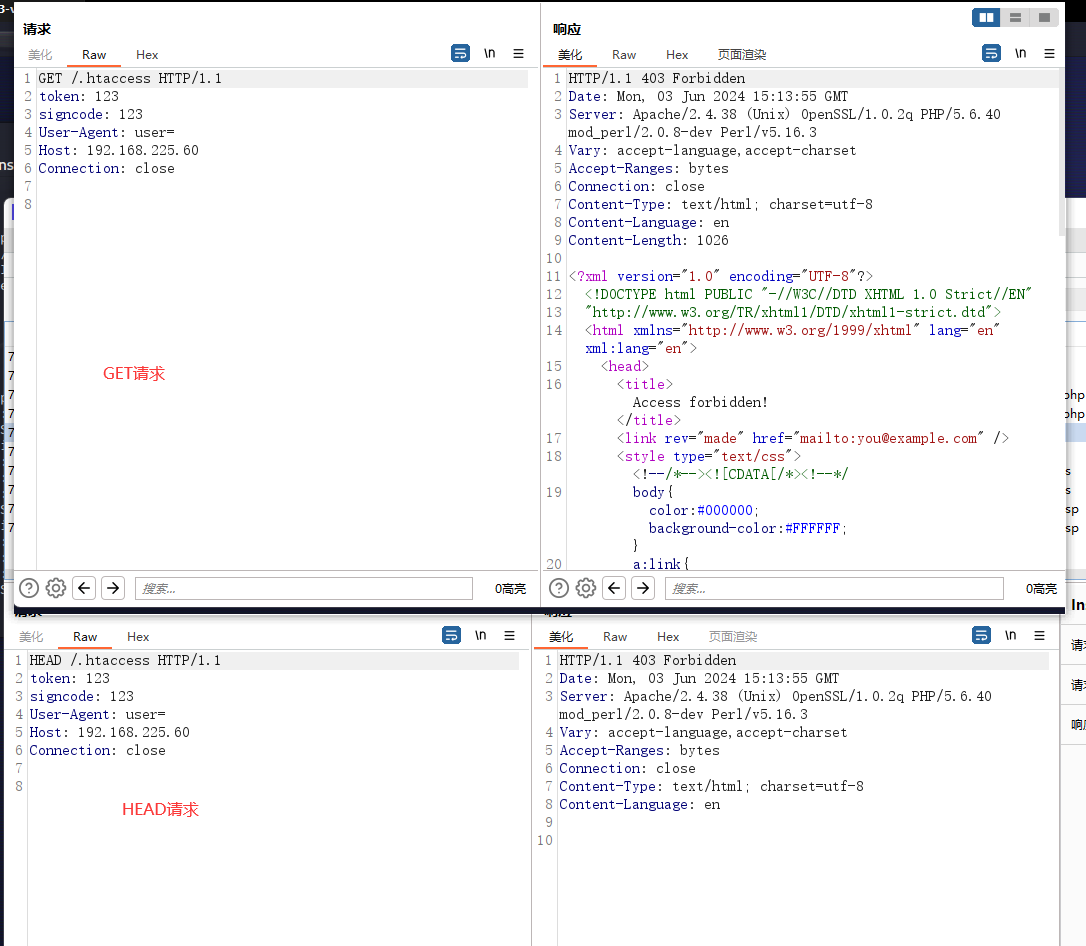Open search settings gear under GET response
This screenshot has height=946, width=1086.
click(x=585, y=588)
